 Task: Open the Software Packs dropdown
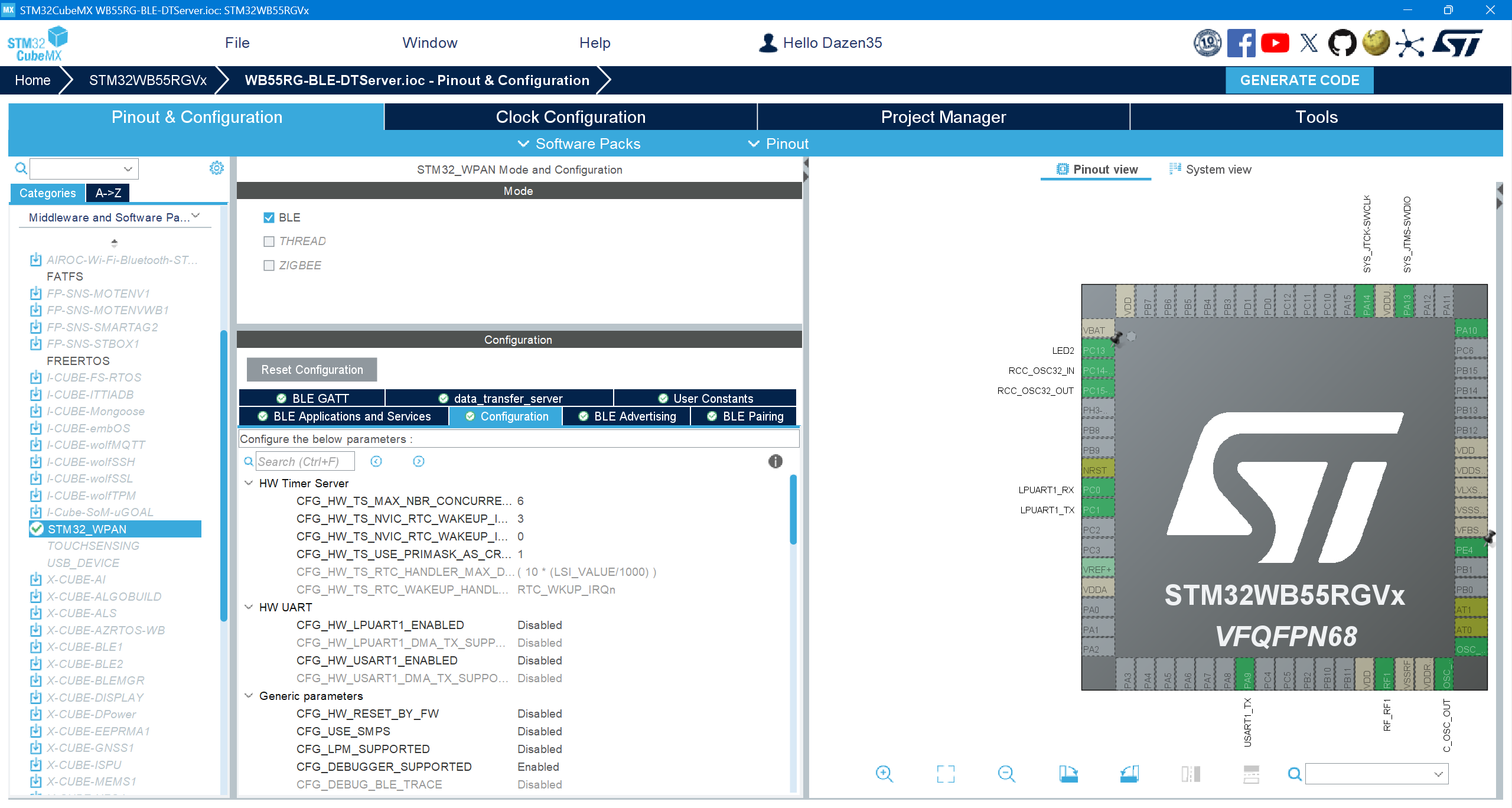pyautogui.click(x=579, y=144)
